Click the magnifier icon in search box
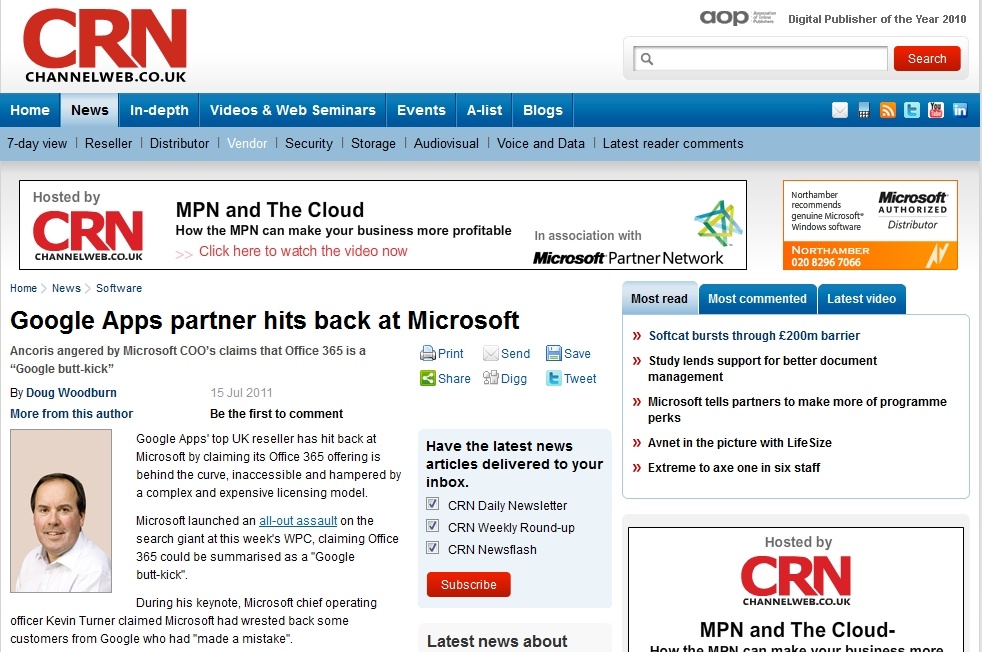This screenshot has width=982, height=652. point(647,59)
